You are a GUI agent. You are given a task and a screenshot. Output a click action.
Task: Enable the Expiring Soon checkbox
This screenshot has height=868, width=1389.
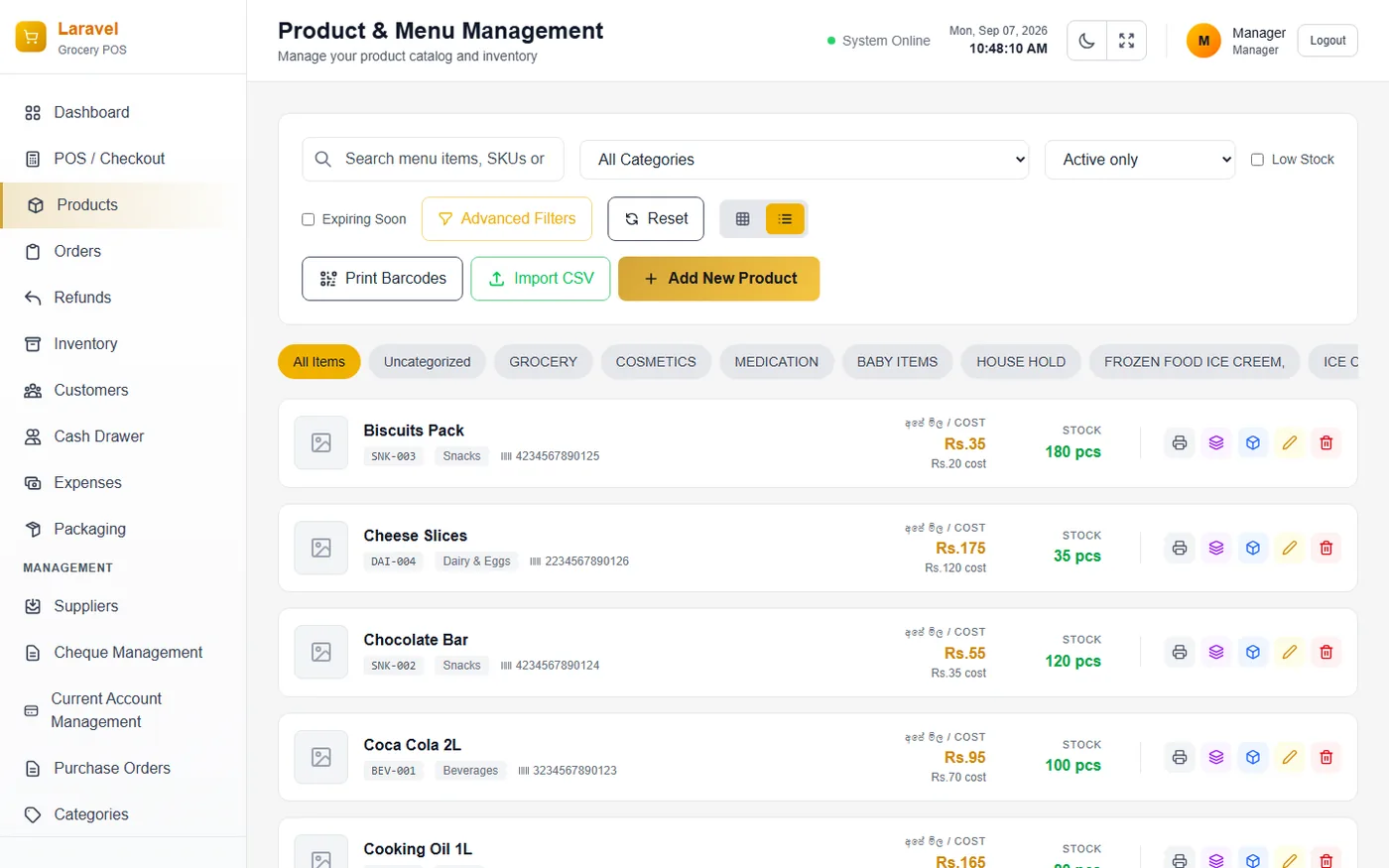click(x=308, y=219)
